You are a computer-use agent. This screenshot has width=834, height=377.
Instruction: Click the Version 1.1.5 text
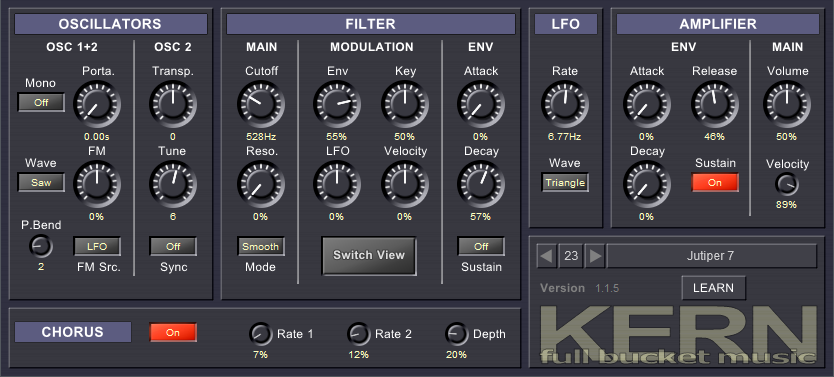(579, 288)
